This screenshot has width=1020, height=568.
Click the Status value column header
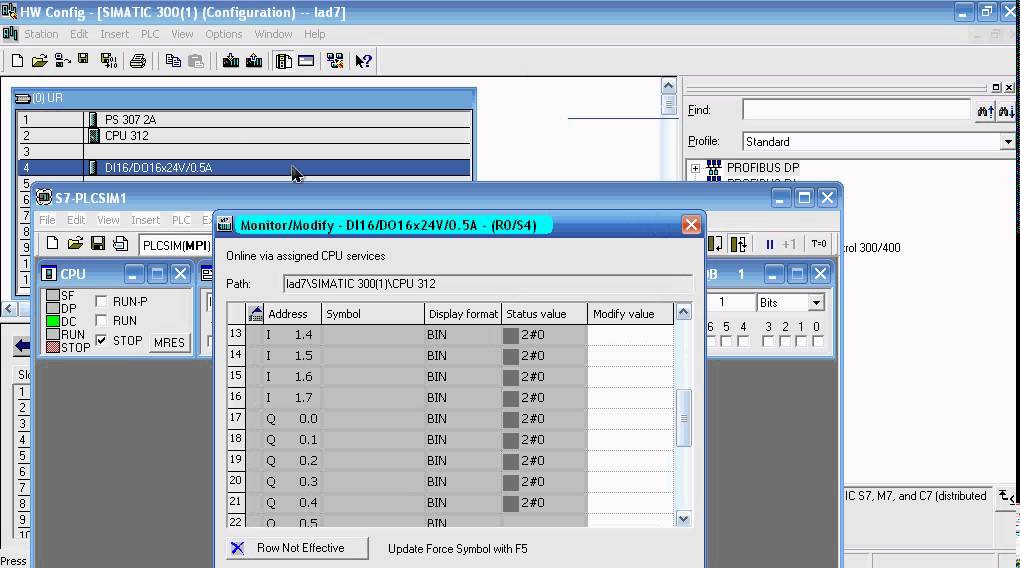[x=544, y=314]
